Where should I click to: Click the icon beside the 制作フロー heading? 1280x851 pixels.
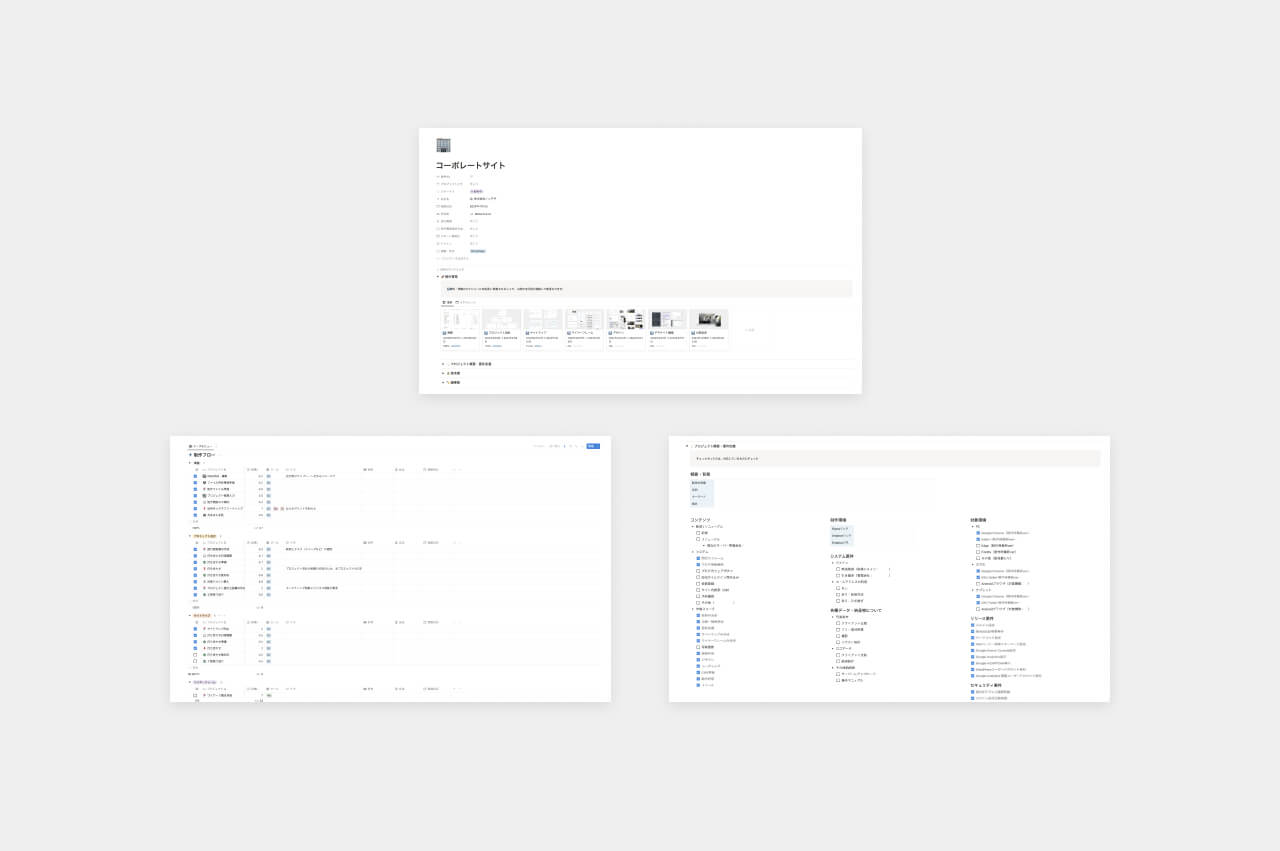(x=191, y=455)
